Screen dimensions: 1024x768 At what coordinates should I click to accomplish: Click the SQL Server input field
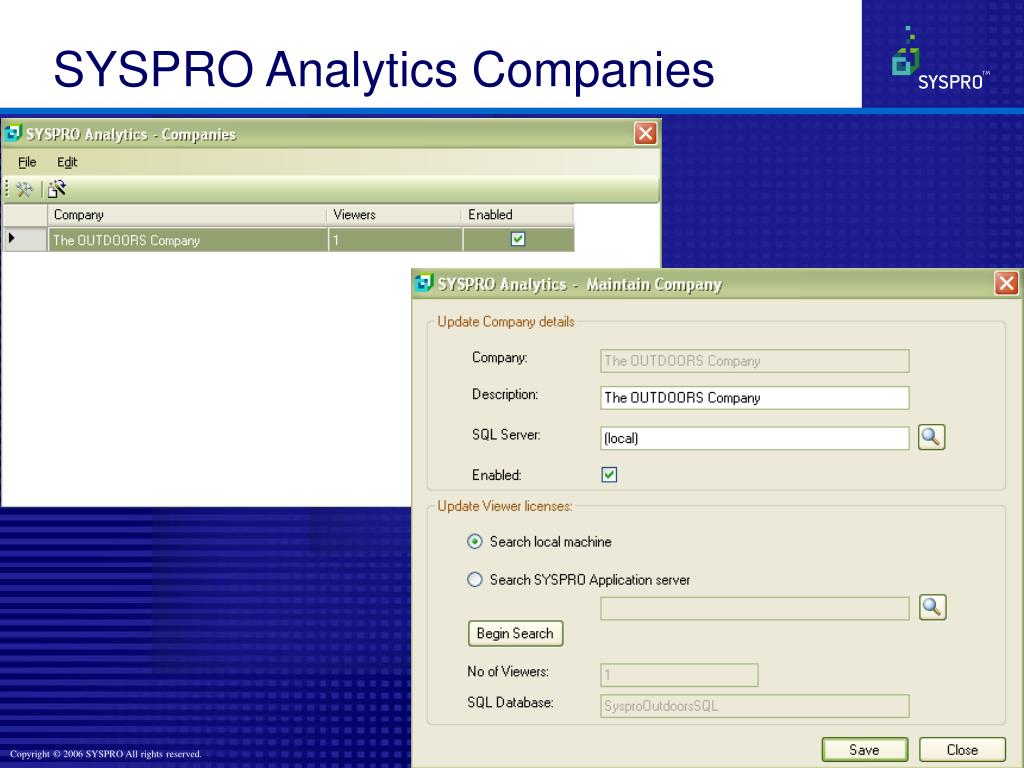pyautogui.click(x=754, y=438)
